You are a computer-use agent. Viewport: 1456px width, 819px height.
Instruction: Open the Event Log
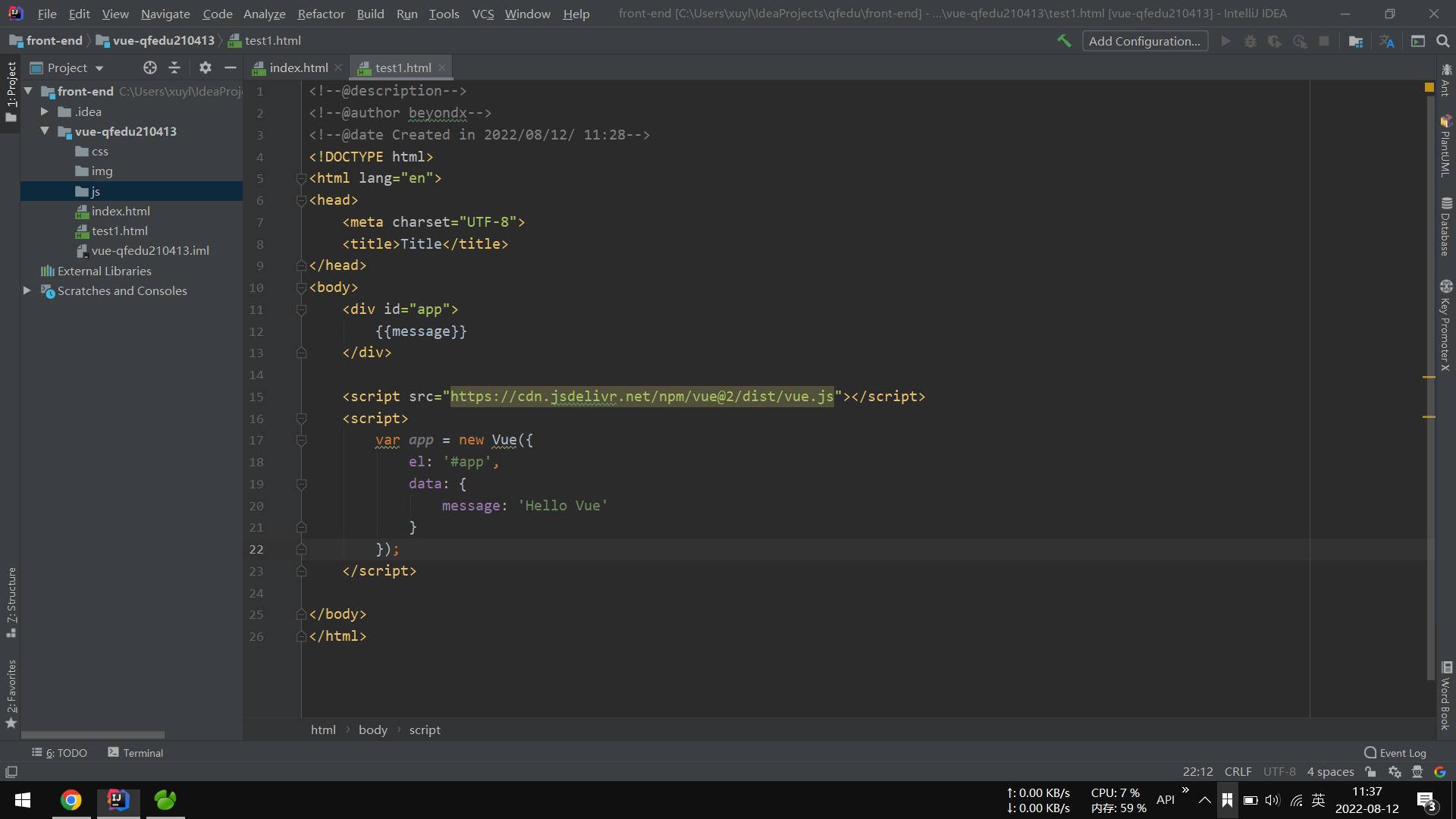[1395, 752]
